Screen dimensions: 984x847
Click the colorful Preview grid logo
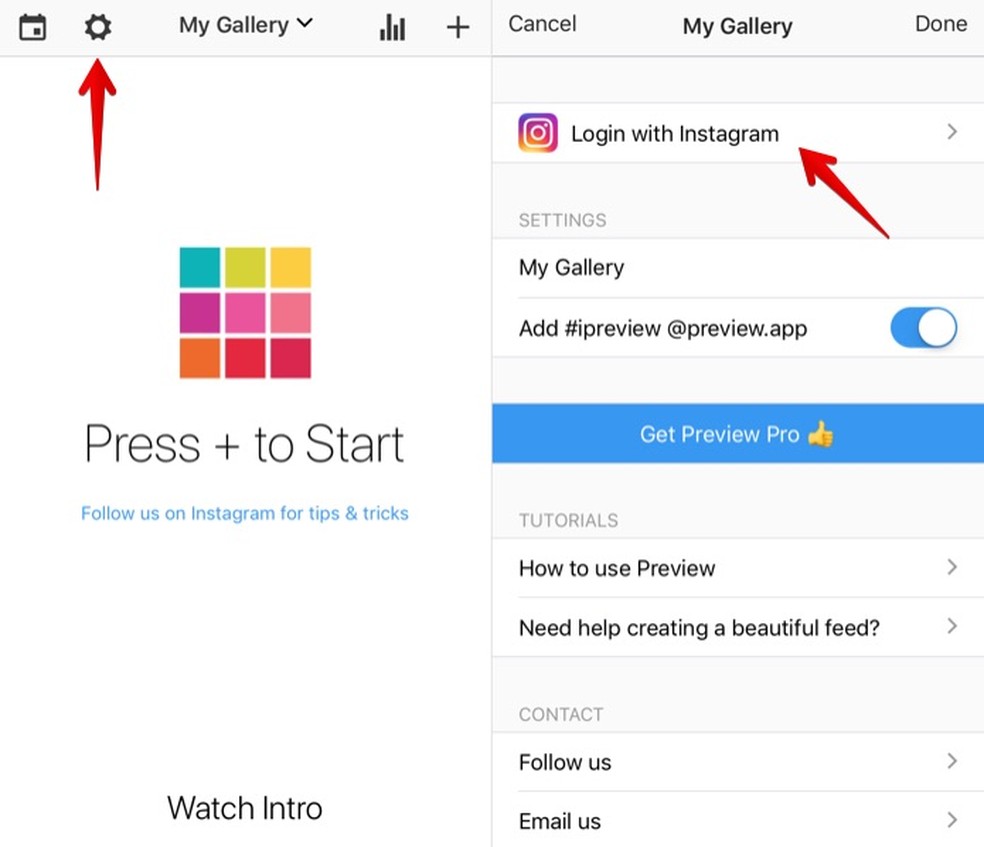point(245,312)
